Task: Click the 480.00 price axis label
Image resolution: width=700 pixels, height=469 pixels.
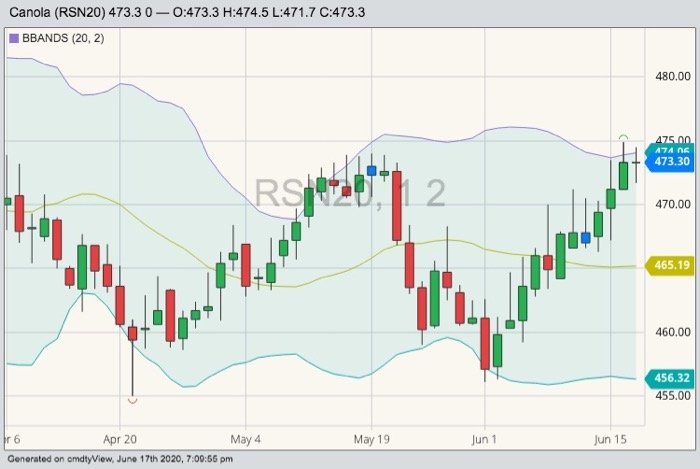Action: tap(673, 76)
